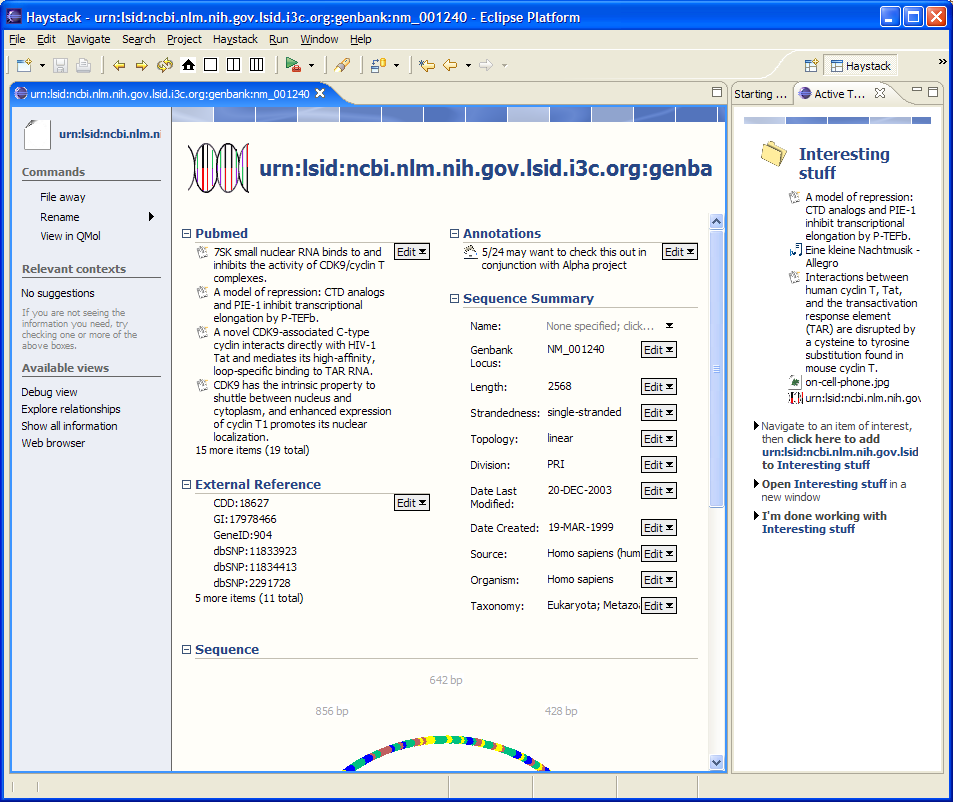Click the "15 more items (19 total)" link

(x=252, y=451)
